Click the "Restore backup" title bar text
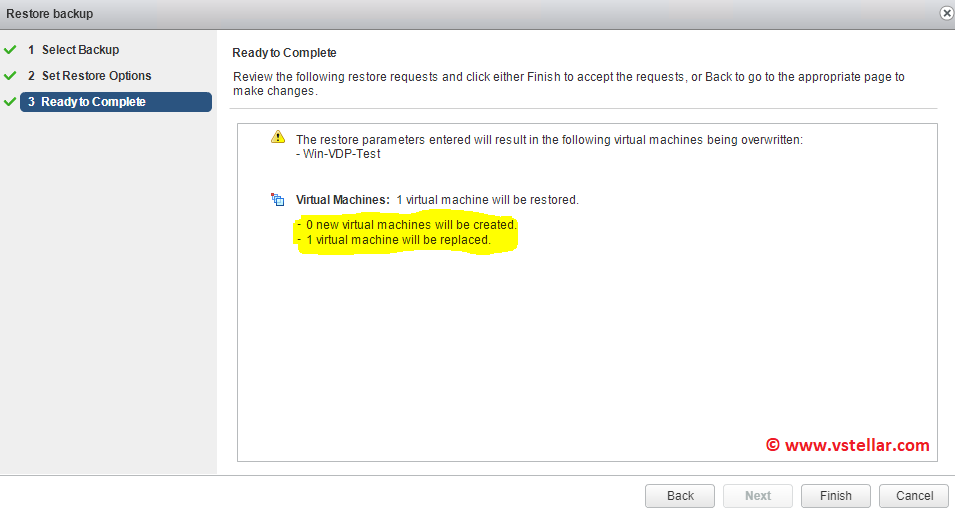This screenshot has width=955, height=513. (50, 14)
